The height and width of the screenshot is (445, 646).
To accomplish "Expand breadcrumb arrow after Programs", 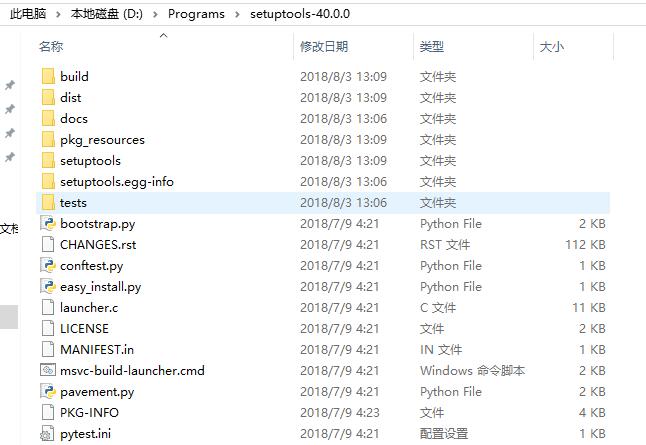I will 237,14.
